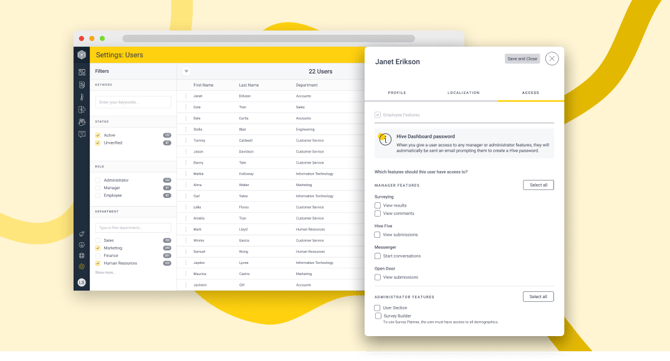Check the Sales department filter
670x361 pixels.
click(x=98, y=241)
